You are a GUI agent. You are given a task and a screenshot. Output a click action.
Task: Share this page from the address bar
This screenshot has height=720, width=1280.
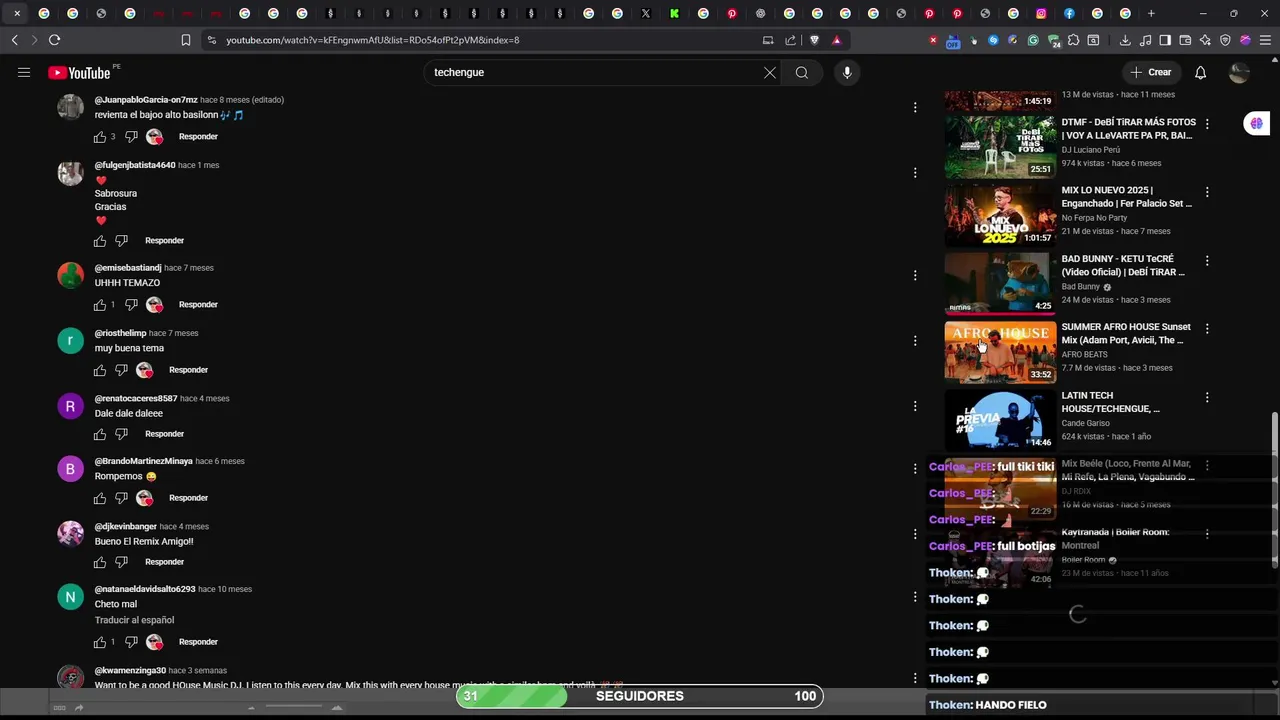coord(791,40)
